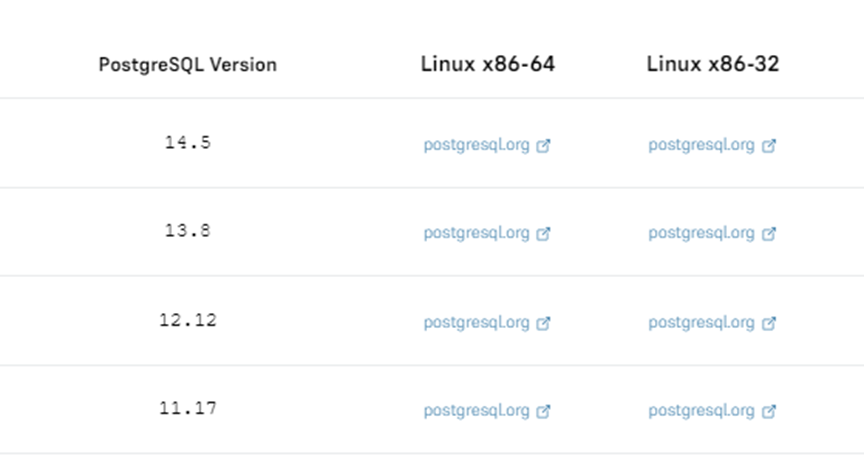Click external link icon for 13.8 Linux x86-64
This screenshot has width=864, height=465.
543,234
